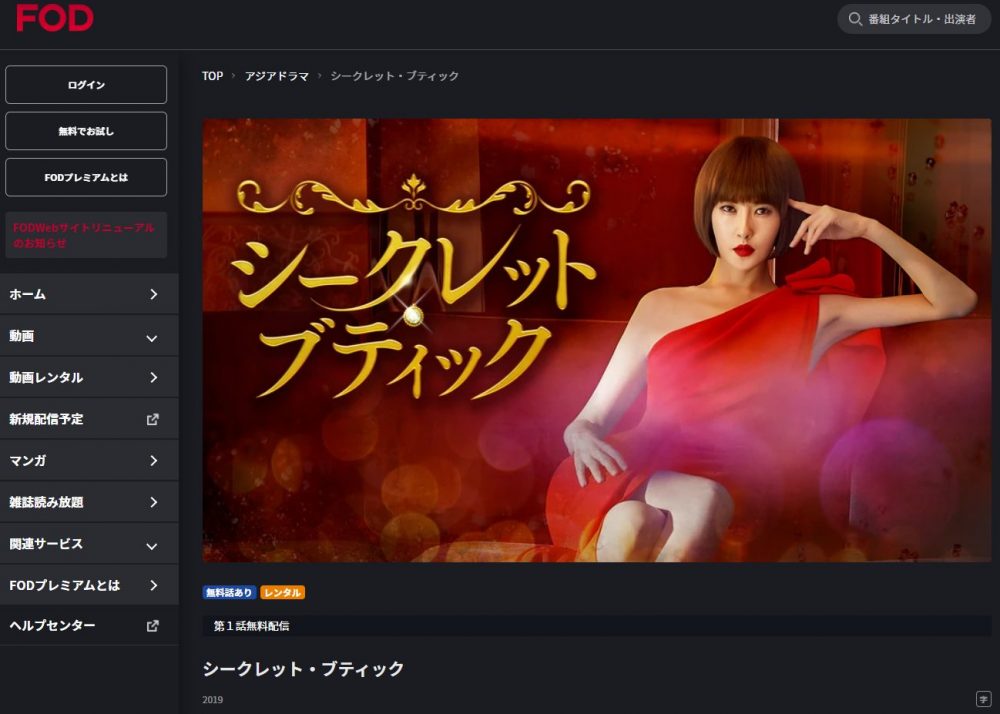Screen dimensions: 1000x714
Task: Go to TOP in the breadcrumb
Action: (x=212, y=76)
